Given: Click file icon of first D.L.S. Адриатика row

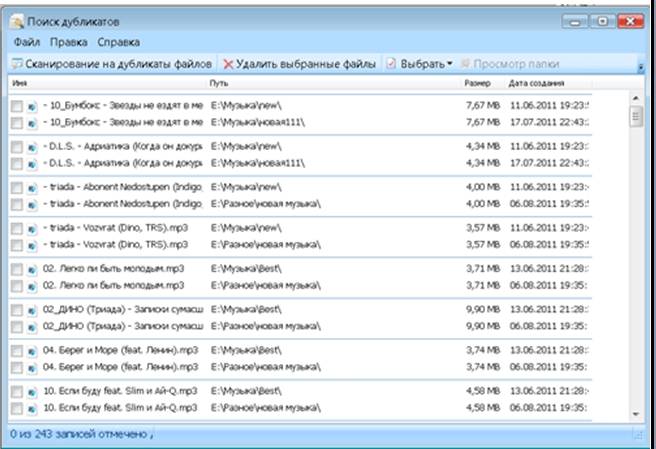Looking at the screenshot, I should click(32, 146).
